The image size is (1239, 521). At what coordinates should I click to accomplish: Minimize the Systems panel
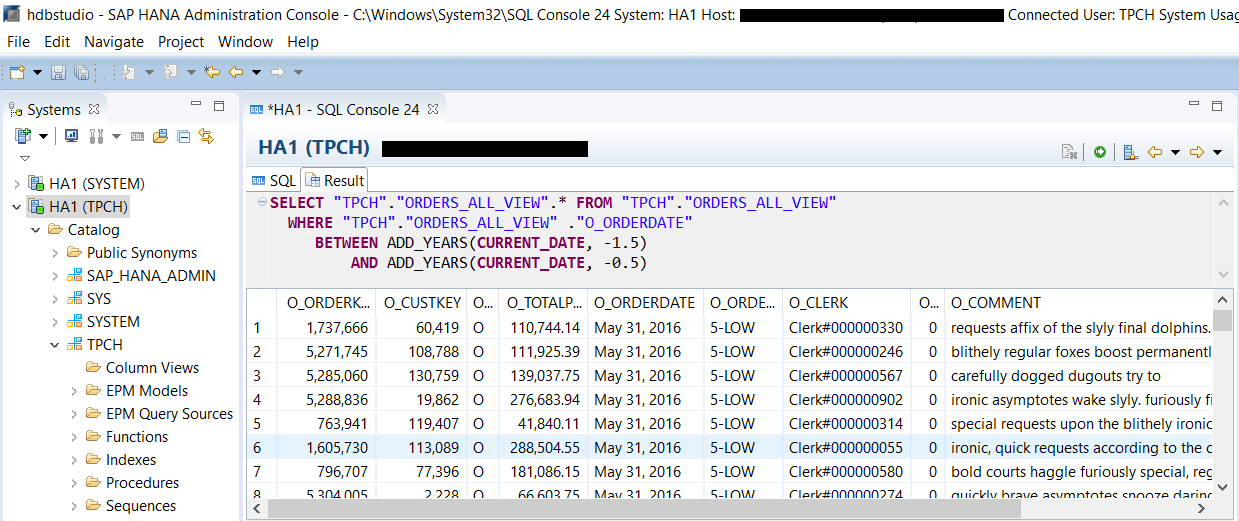(x=196, y=105)
